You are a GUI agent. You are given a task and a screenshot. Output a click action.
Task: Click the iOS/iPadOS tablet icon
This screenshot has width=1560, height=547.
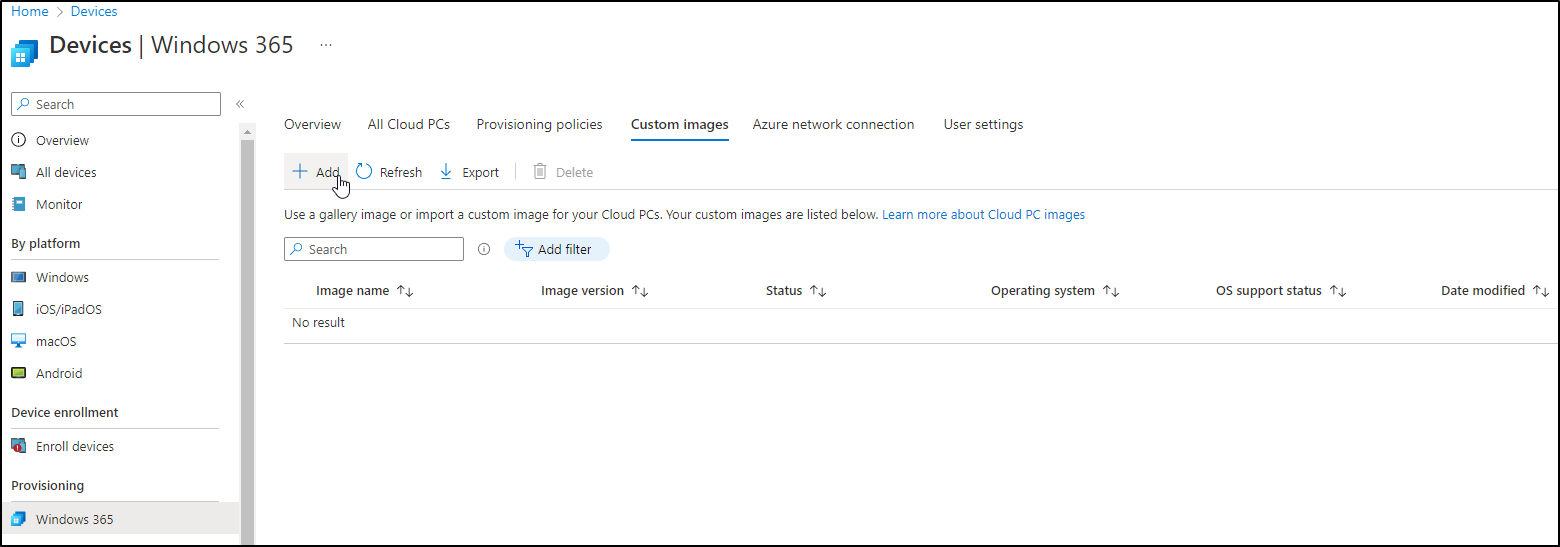18,309
